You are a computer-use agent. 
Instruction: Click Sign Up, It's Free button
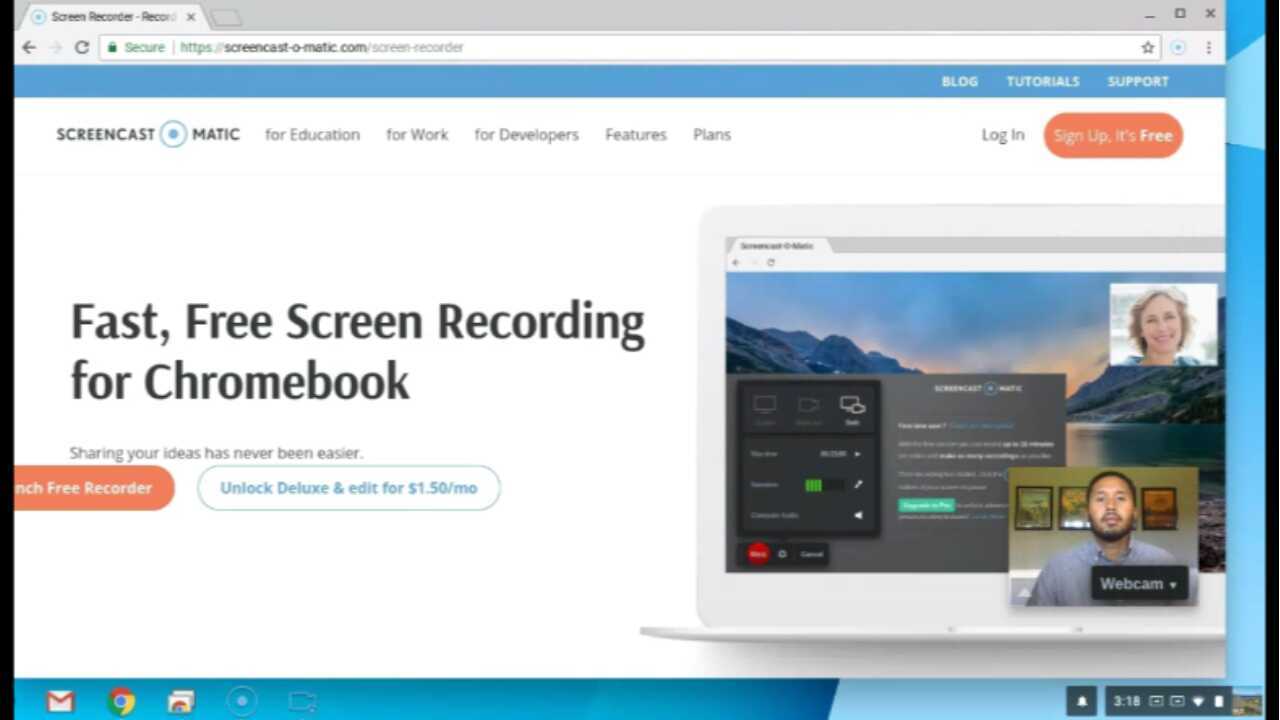coord(1113,135)
